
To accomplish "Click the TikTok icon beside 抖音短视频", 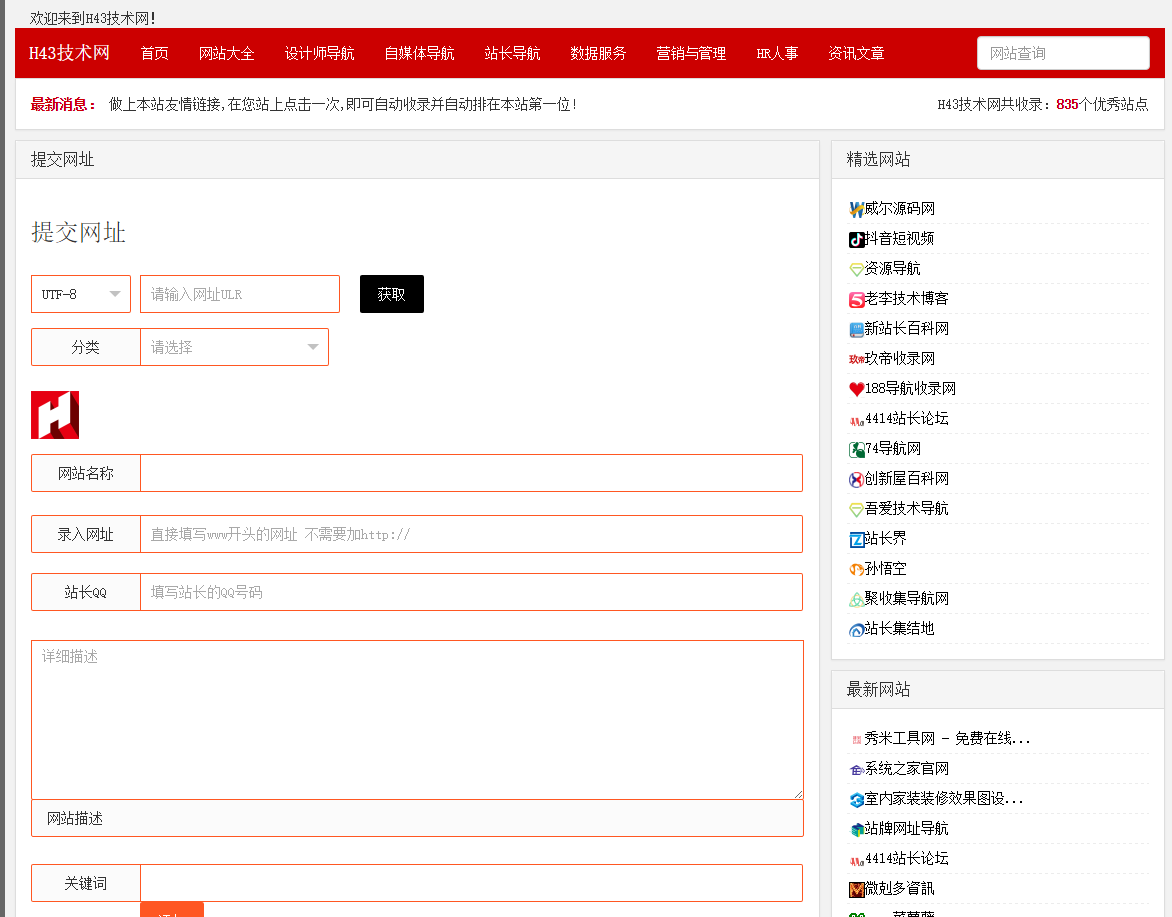I will coord(856,239).
